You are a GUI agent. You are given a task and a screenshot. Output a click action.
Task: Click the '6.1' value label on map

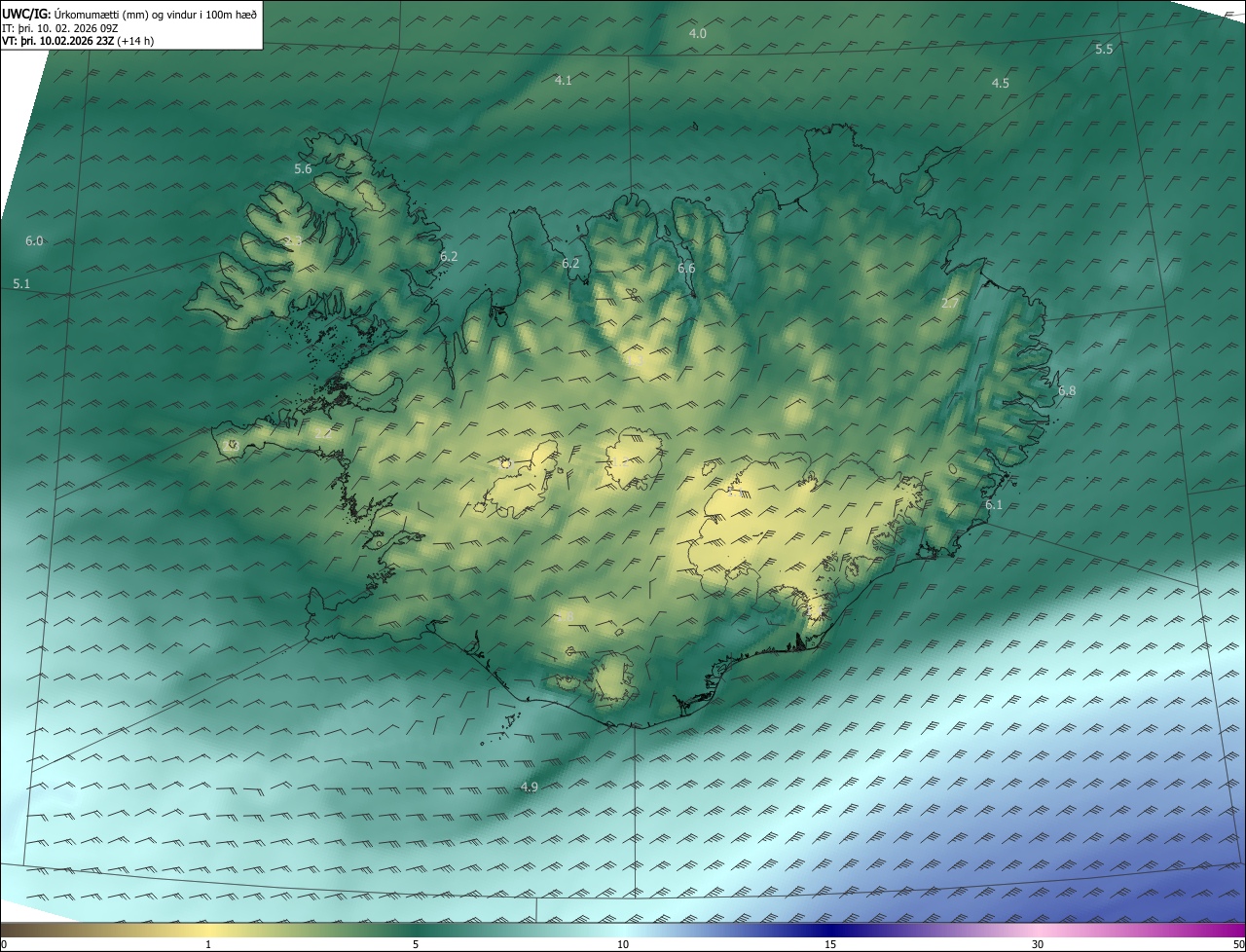994,505
